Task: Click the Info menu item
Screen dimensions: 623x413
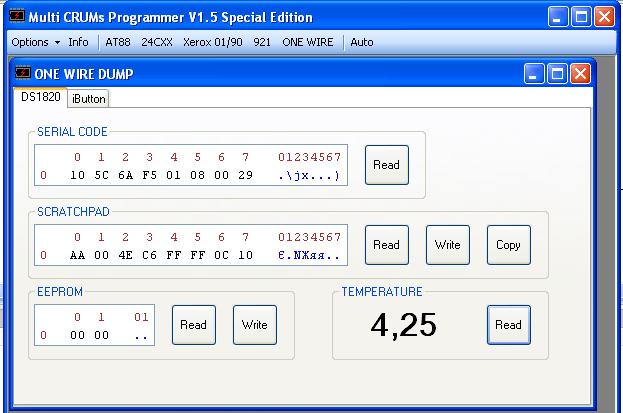Action: [78, 42]
